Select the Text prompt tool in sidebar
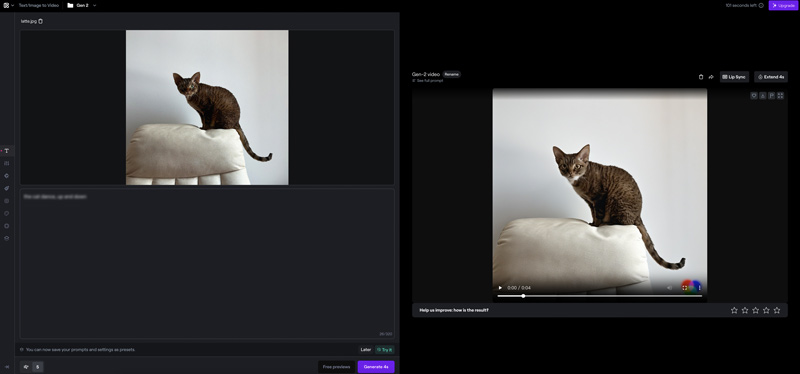This screenshot has height=374, width=800. 7,151
